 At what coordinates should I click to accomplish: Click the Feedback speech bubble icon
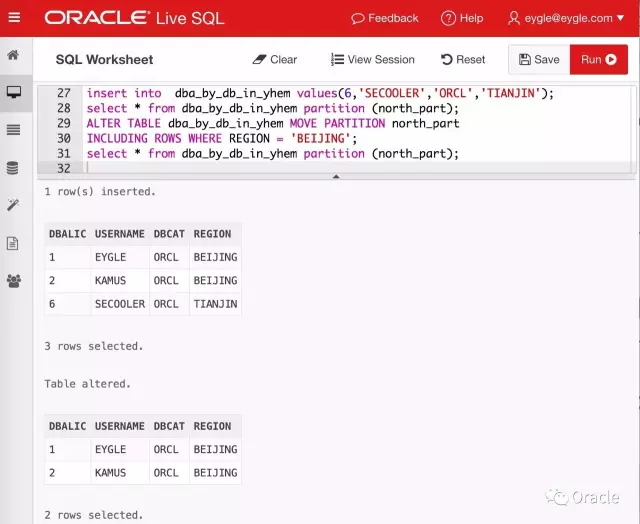click(358, 19)
